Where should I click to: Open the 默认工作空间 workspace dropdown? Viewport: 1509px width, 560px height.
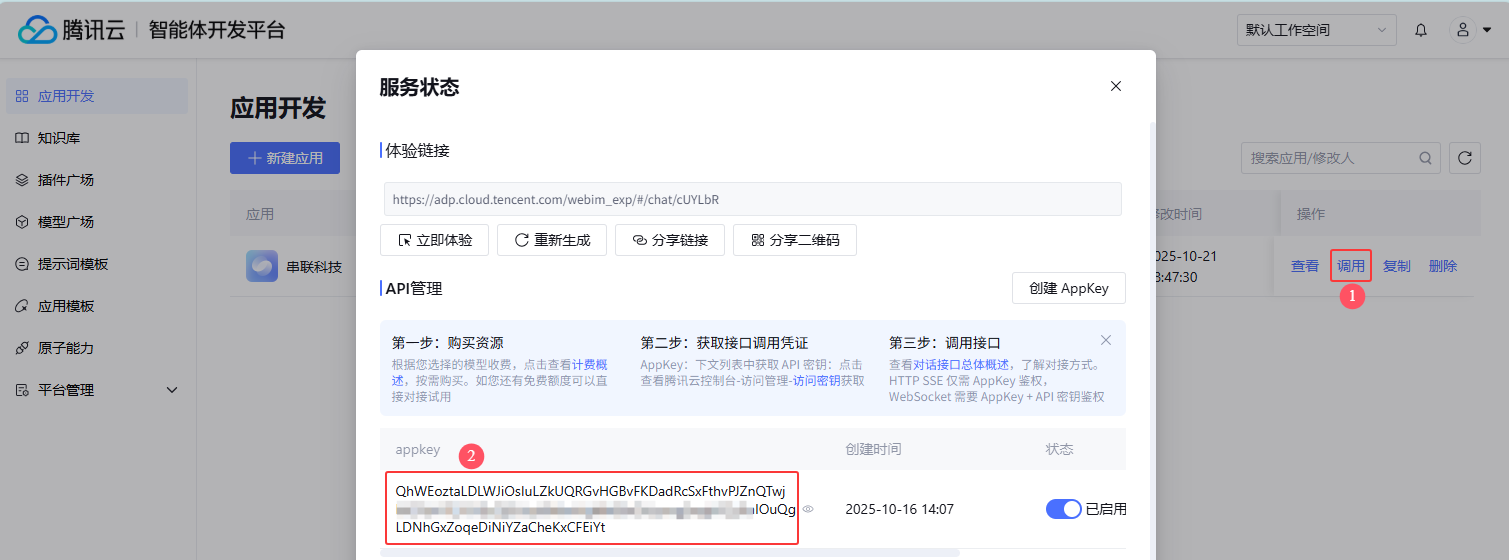click(1316, 30)
